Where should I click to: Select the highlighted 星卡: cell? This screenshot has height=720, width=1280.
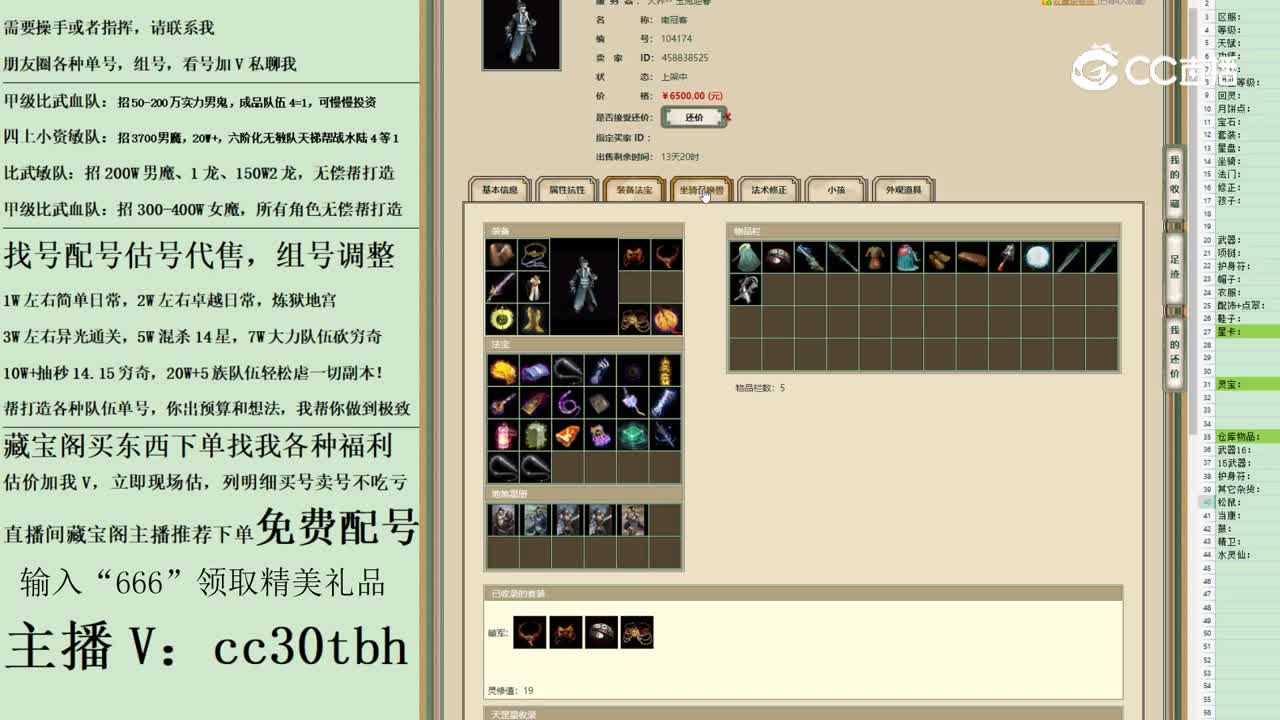[1247, 331]
